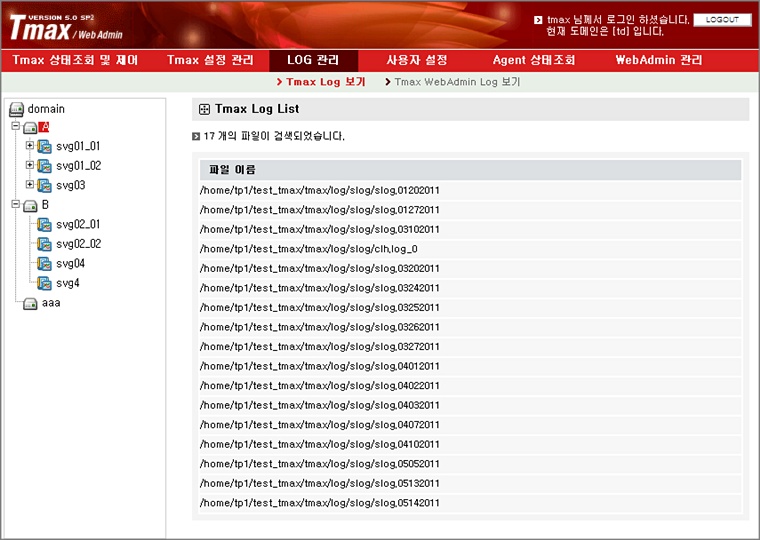Open log file slog.03252011
This screenshot has height=540, width=760.
[320, 308]
